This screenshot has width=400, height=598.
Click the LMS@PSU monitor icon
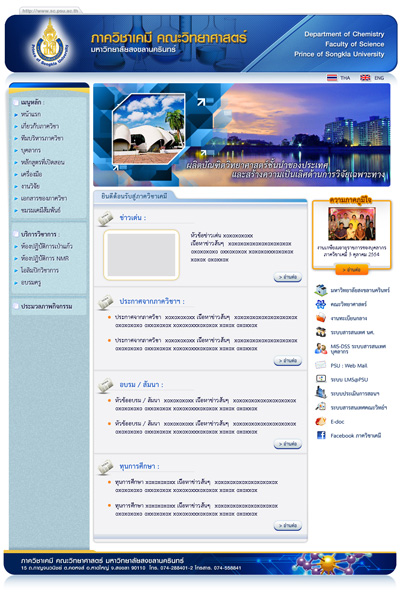pyautogui.click(x=321, y=379)
